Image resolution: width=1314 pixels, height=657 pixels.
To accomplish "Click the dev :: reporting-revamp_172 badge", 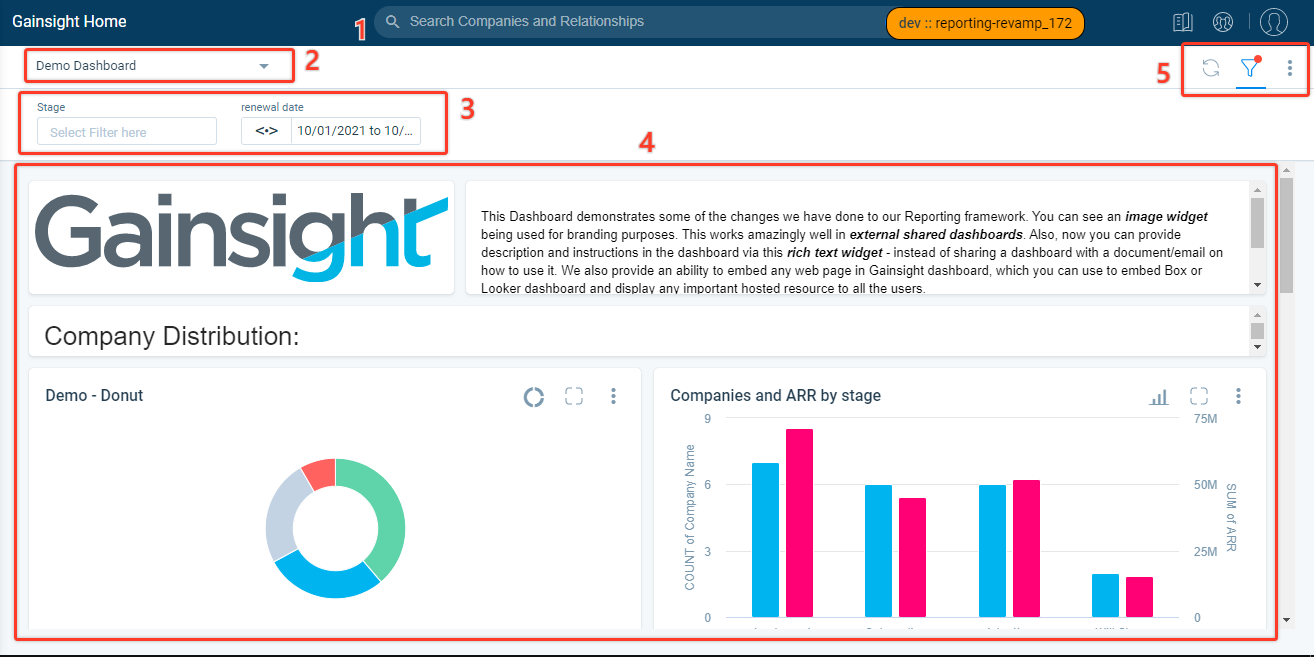I will 985,23.
